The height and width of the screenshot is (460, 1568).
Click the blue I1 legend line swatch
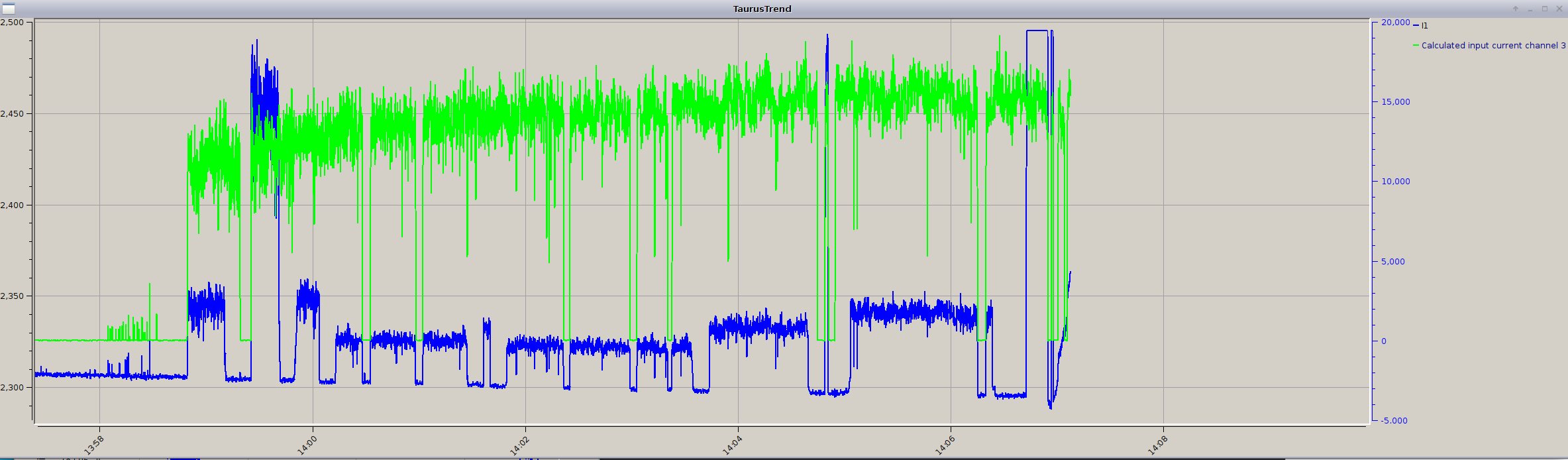(1416, 26)
